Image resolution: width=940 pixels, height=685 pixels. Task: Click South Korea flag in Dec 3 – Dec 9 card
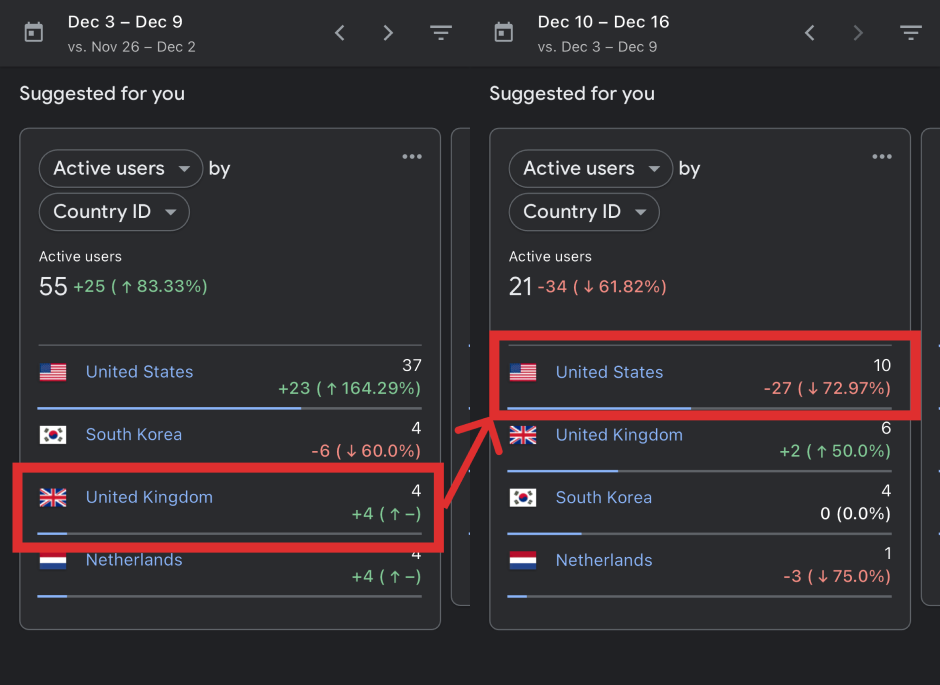[x=53, y=434]
